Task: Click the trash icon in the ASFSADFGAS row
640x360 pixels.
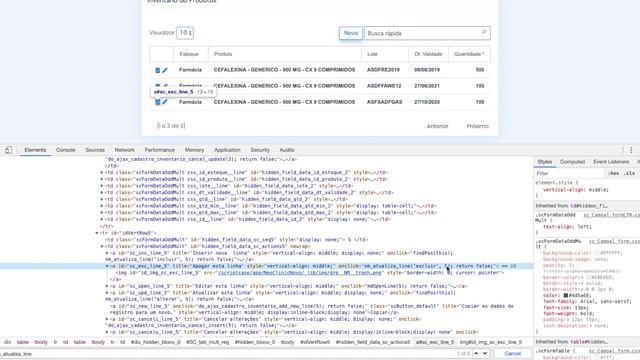Action: (158, 102)
